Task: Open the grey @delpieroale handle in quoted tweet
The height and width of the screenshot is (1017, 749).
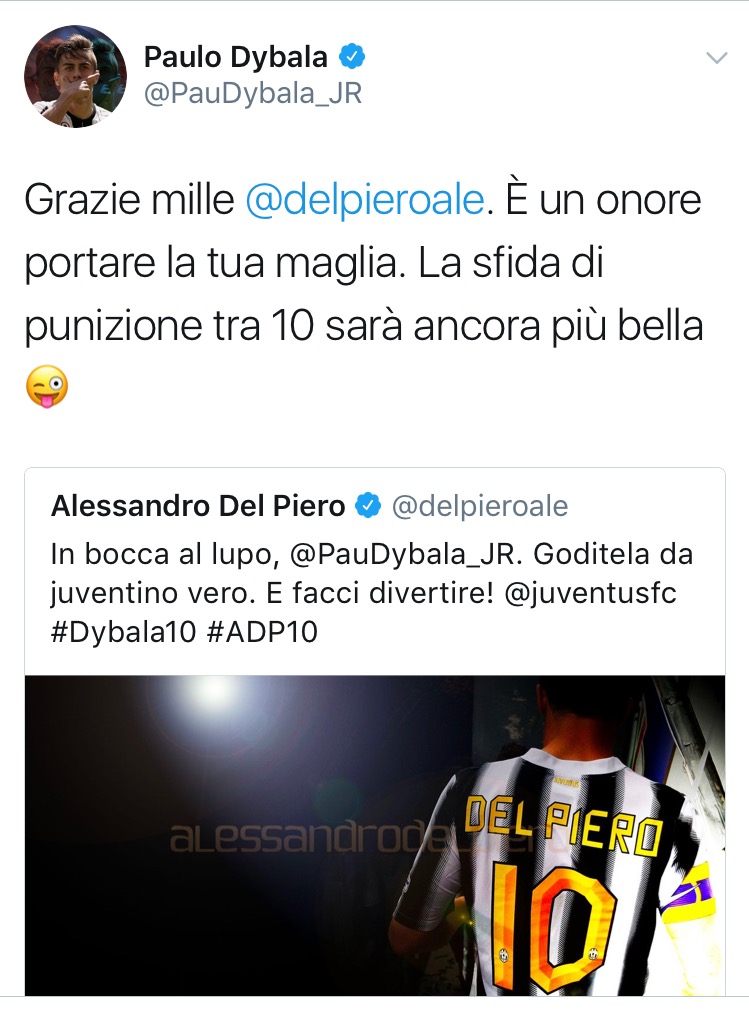Action: (x=480, y=506)
